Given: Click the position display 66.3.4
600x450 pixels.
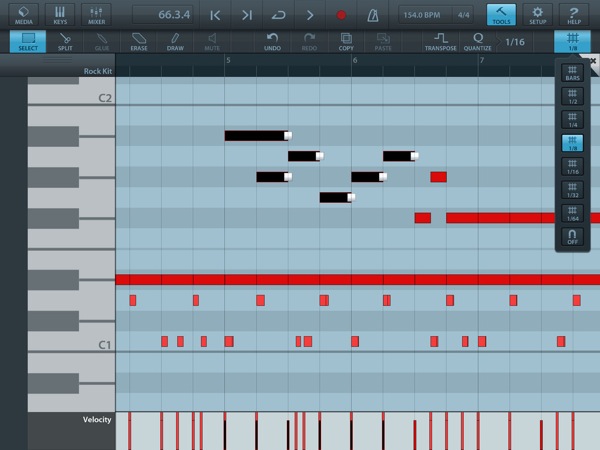Looking at the screenshot, I should (163, 15).
